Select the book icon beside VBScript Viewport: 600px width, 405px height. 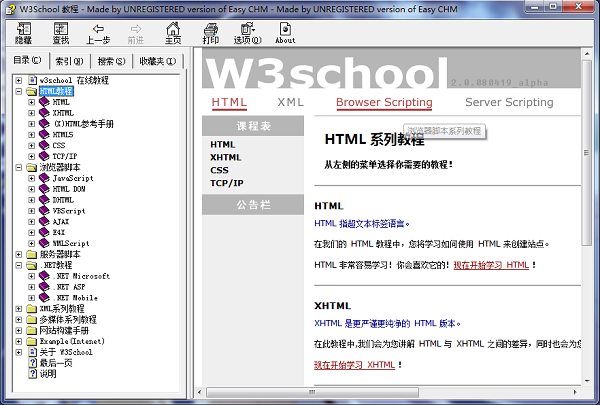point(44,211)
